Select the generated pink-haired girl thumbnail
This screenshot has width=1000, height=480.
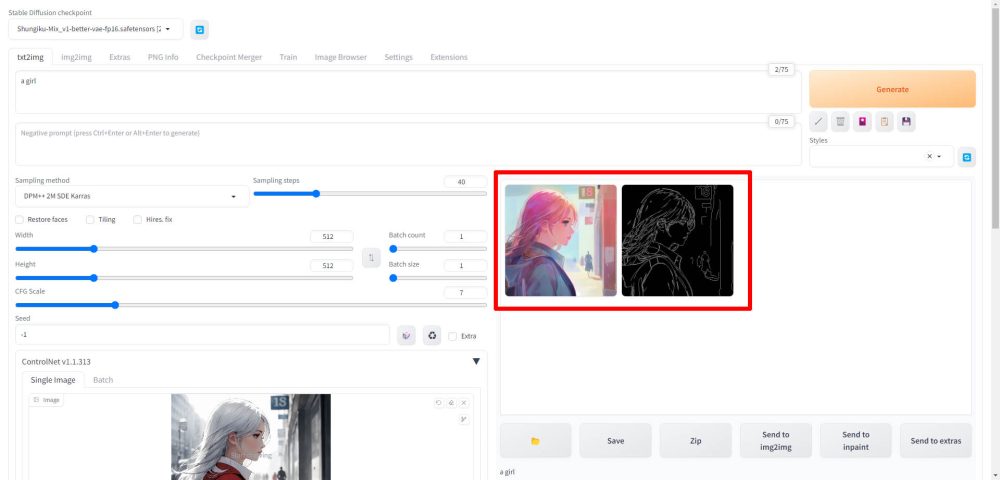coord(560,241)
